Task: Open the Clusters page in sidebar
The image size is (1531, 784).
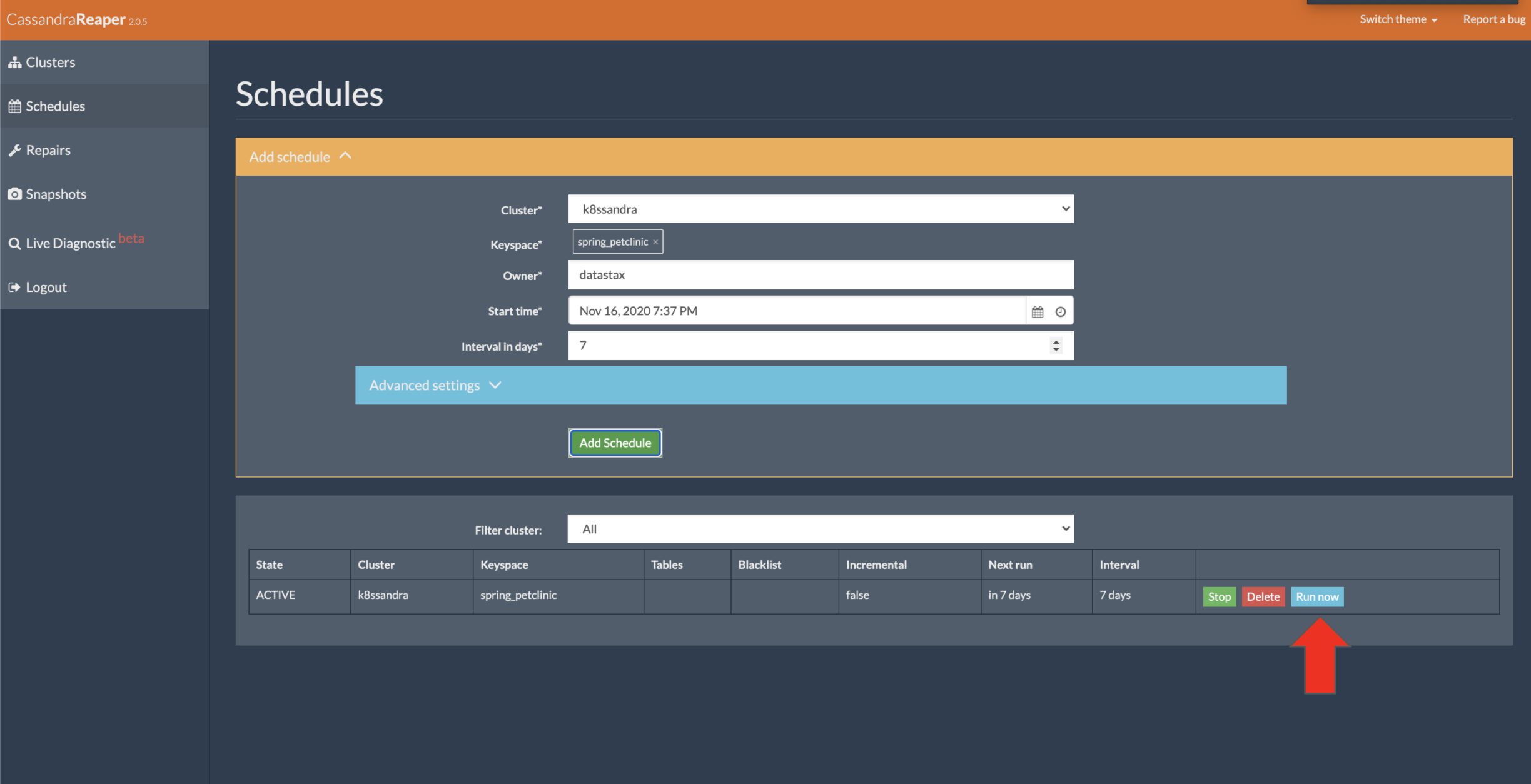Action: [104, 63]
